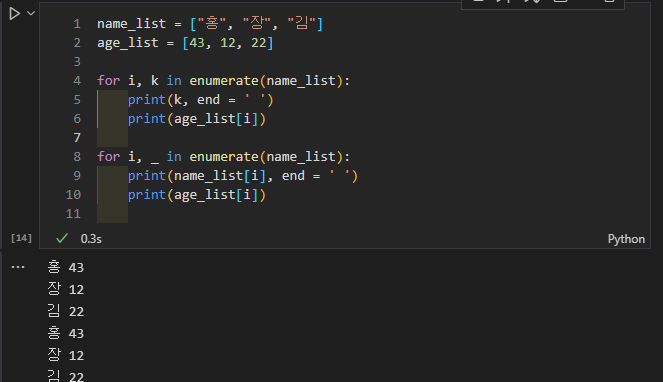This screenshot has height=382, width=663.
Task: Click the print(name_list[i], end = ' ') statement
Action: [x=243, y=176]
